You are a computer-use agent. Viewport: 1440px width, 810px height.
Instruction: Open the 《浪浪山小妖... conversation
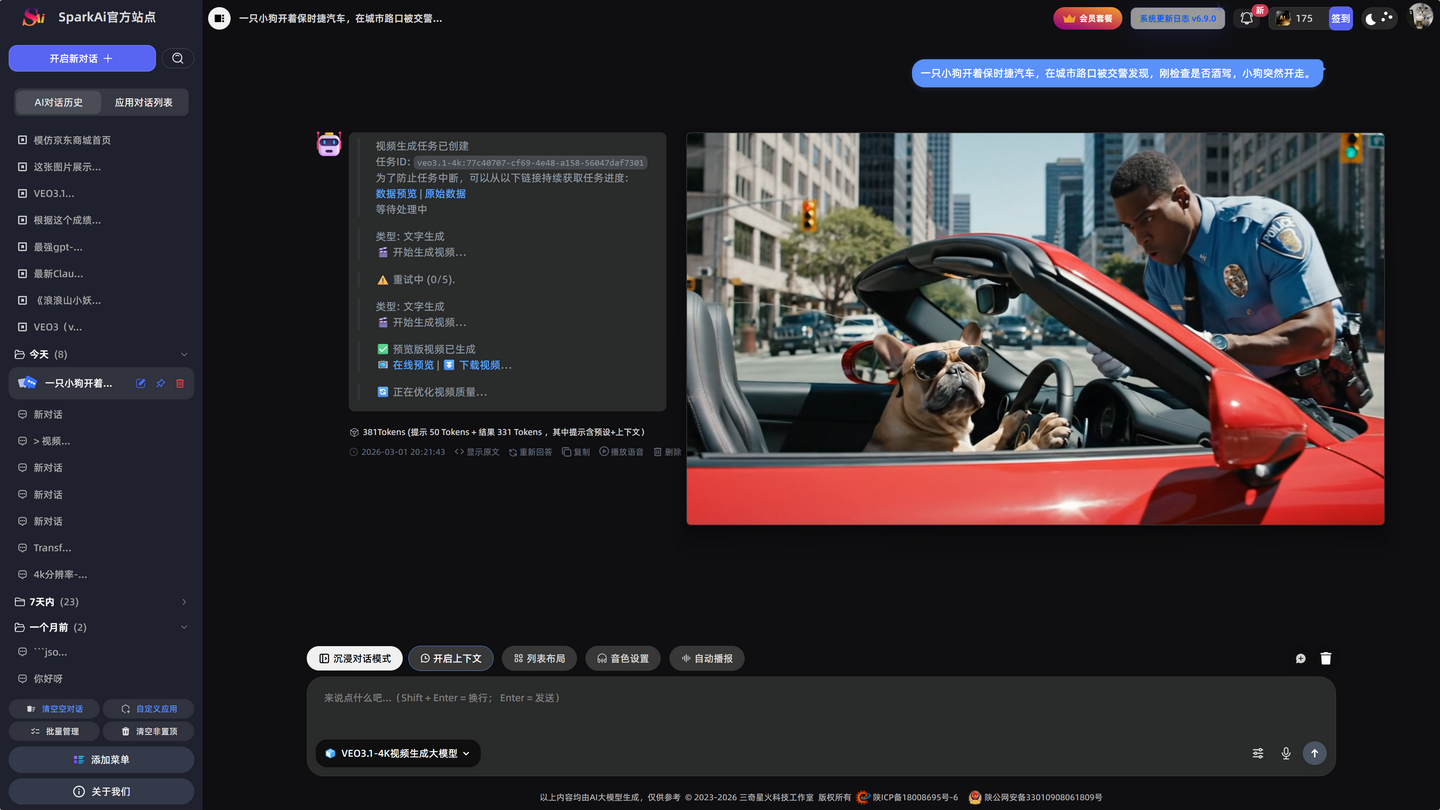click(101, 300)
